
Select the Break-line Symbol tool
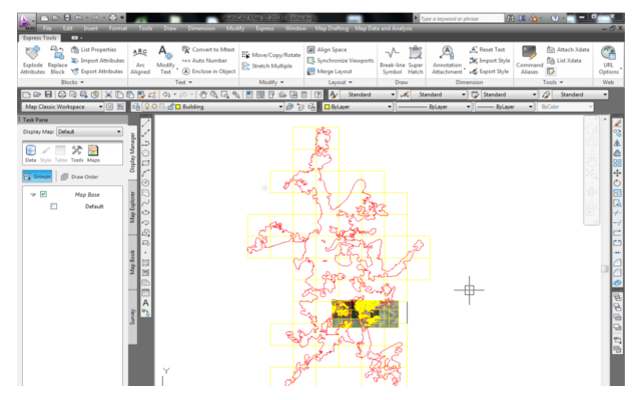click(392, 60)
